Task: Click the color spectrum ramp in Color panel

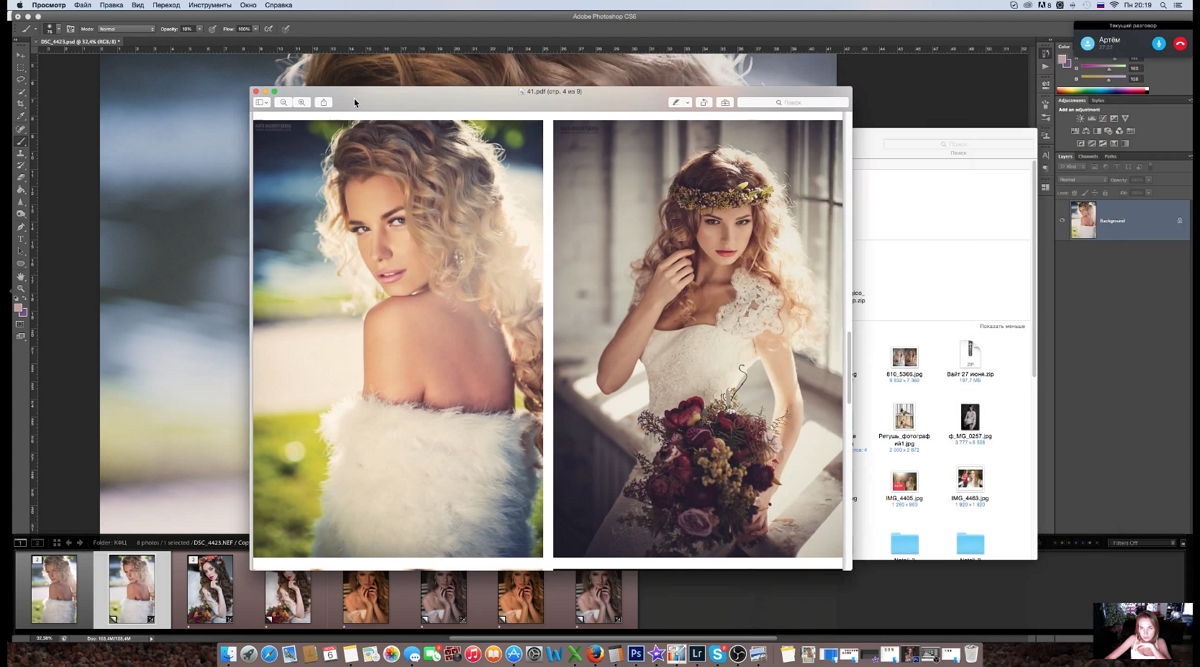Action: point(1102,90)
